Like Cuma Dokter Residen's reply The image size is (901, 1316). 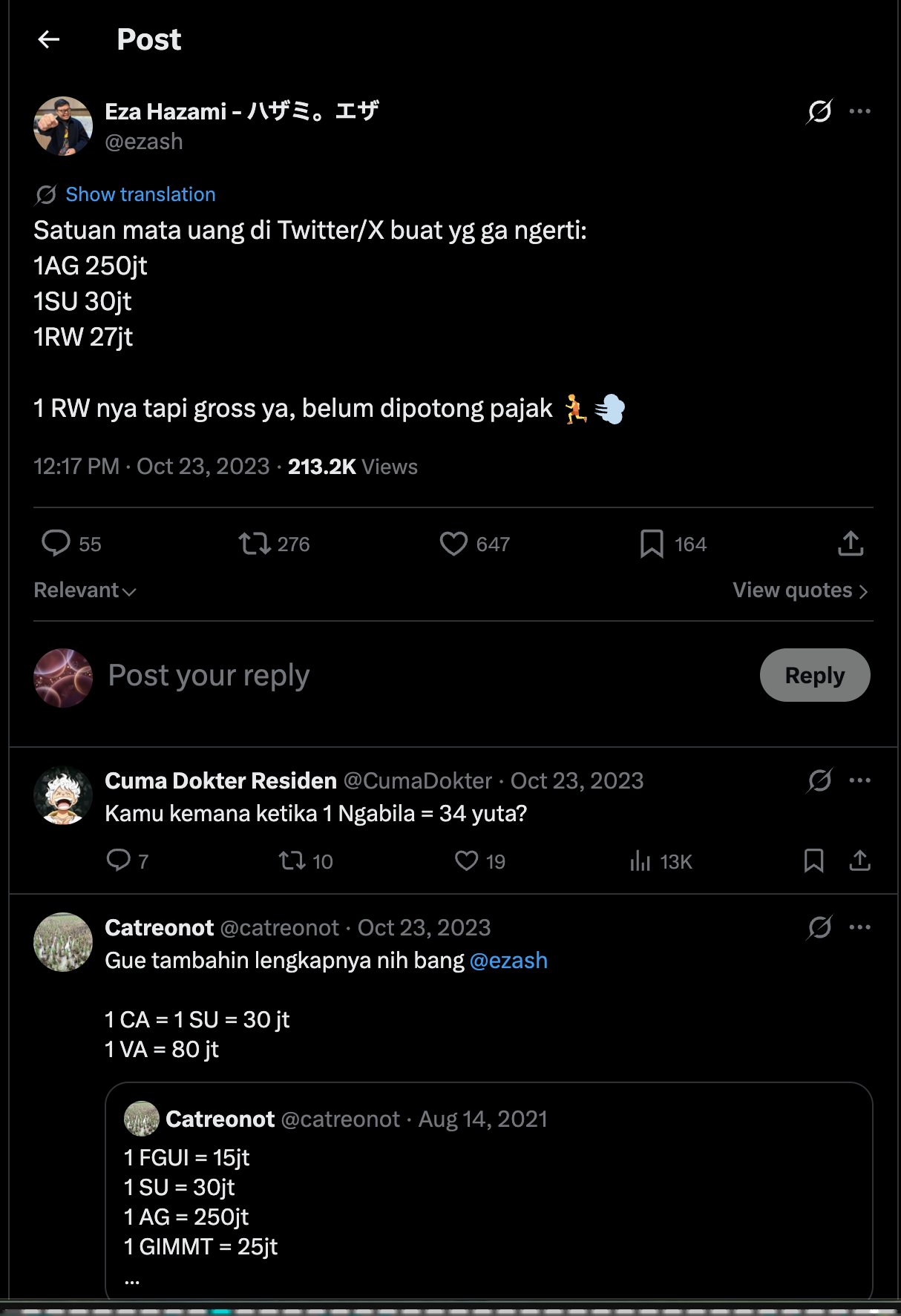point(466,861)
